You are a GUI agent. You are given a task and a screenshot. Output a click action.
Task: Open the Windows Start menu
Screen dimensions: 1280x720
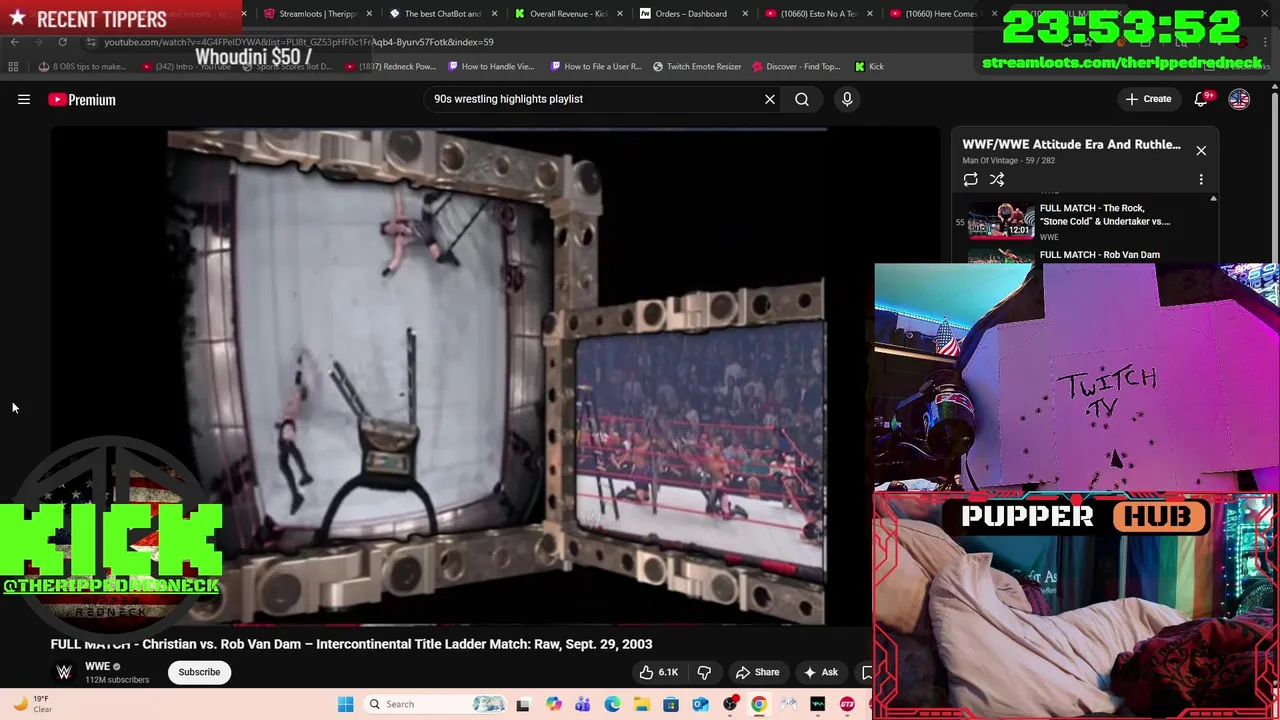(x=345, y=704)
